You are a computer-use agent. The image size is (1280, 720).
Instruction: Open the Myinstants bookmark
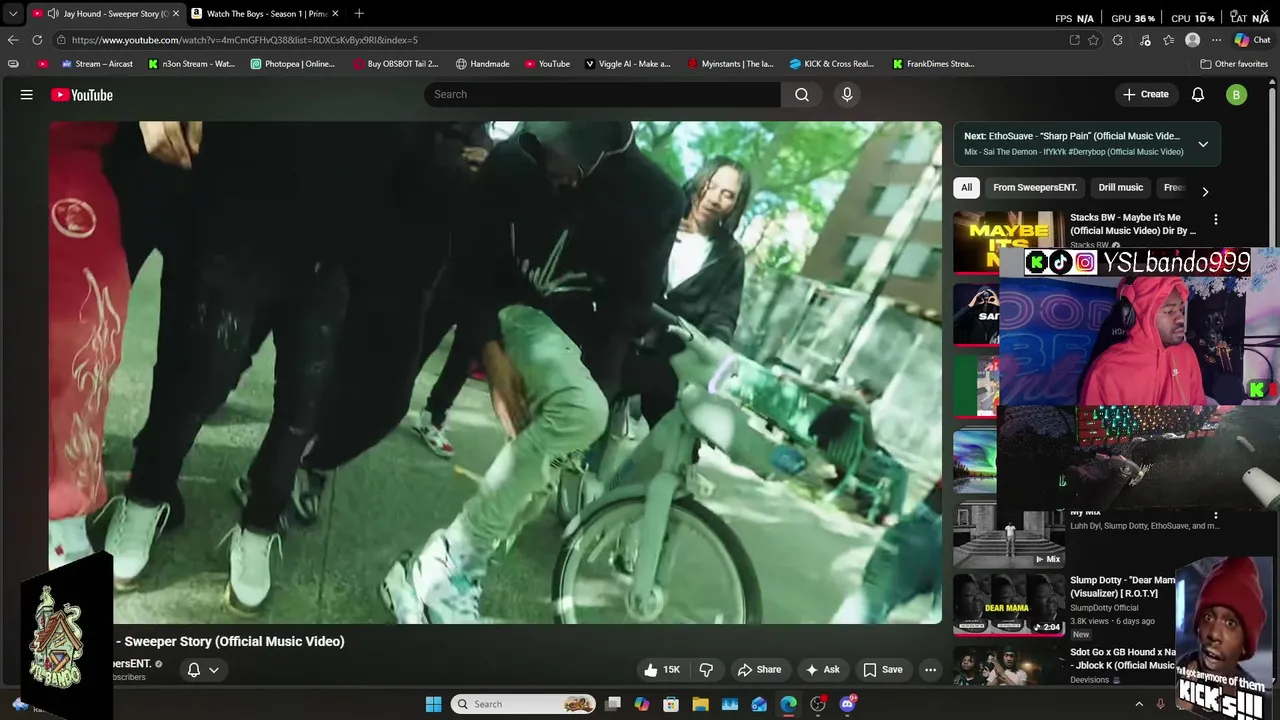[x=730, y=64]
